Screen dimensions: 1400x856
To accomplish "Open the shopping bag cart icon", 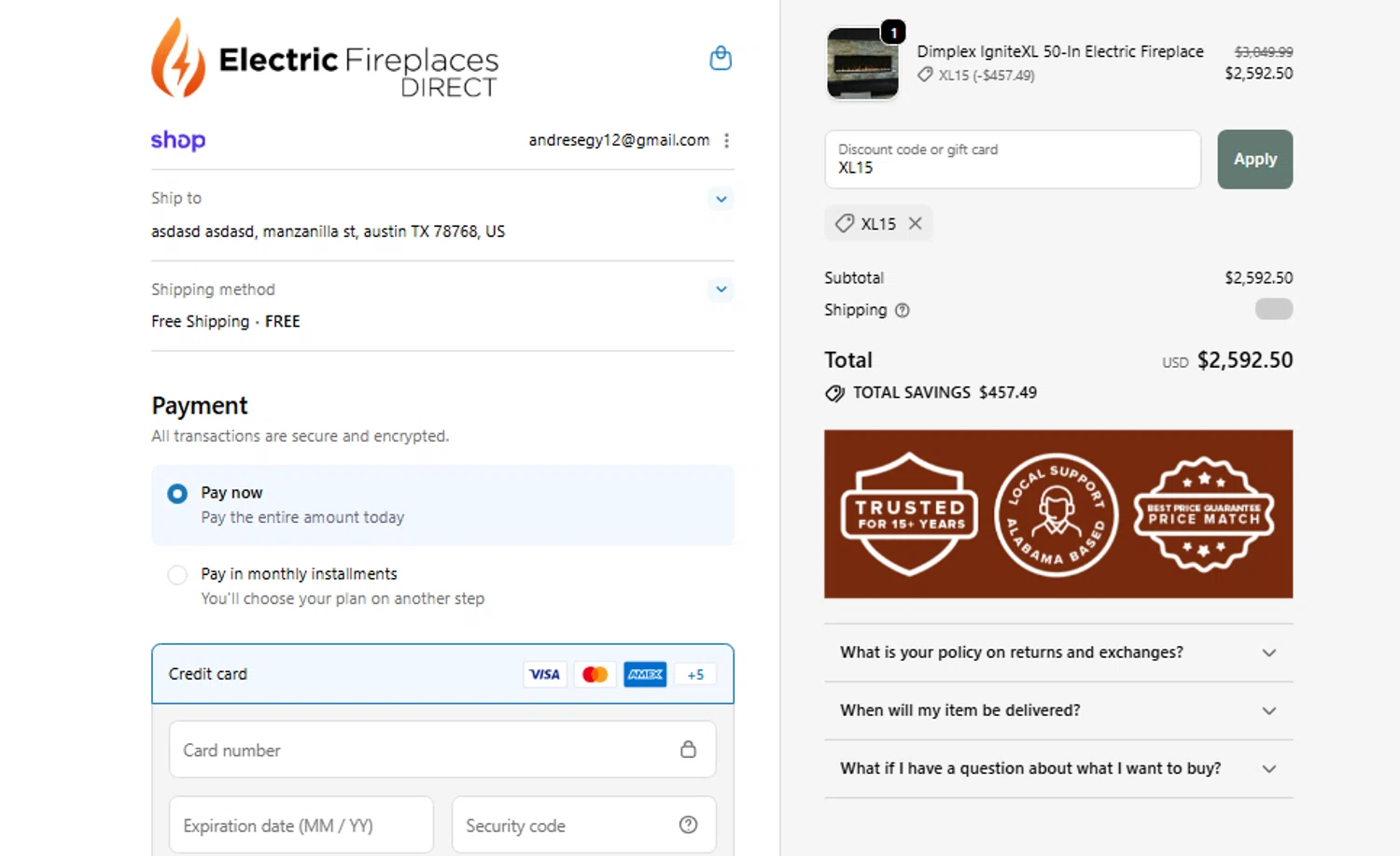I will (x=721, y=59).
